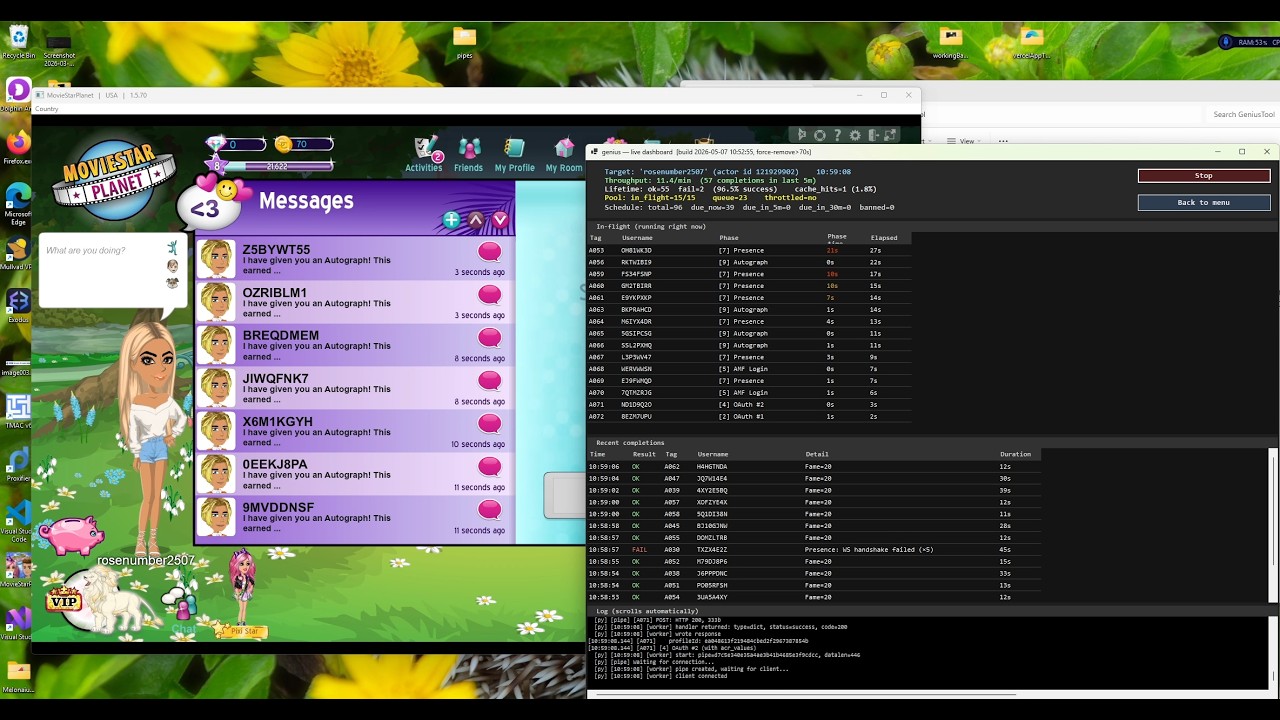This screenshot has width=1280, height=720.
Task: Toggle fullscreen game view icon
Action: click(892, 135)
